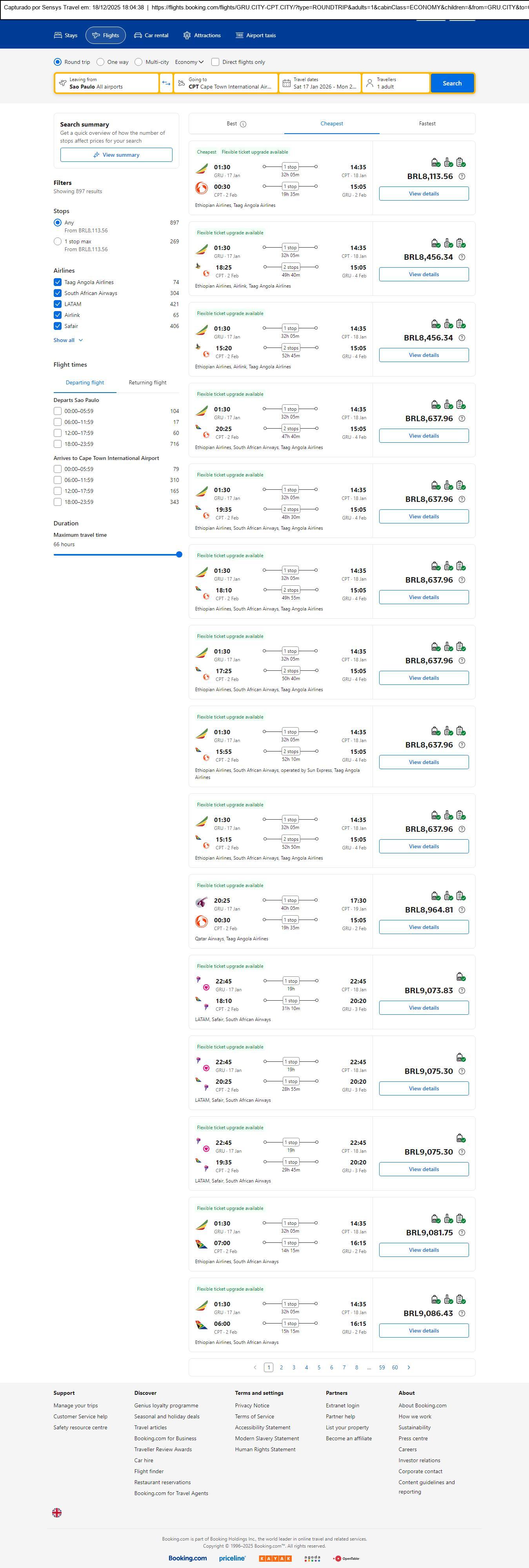
Task: Click the Attractions icon in navigation bar
Action: pyautogui.click(x=187, y=35)
